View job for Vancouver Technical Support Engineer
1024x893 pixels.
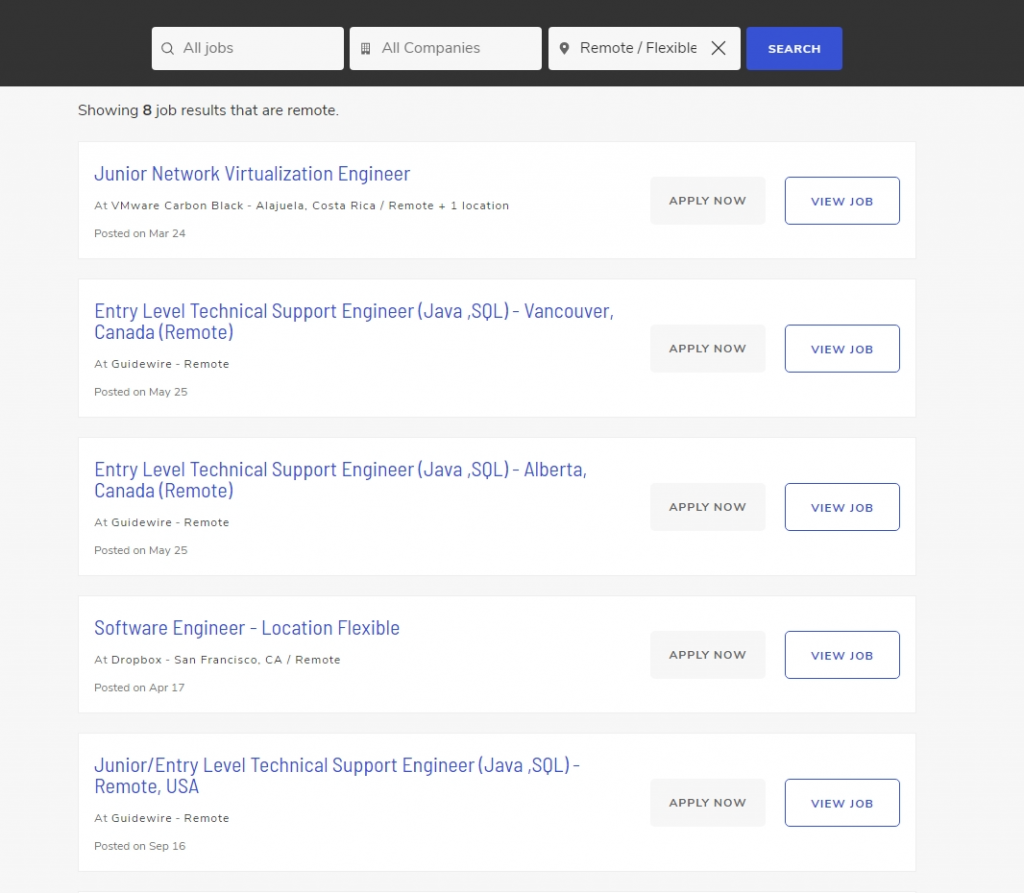(842, 348)
